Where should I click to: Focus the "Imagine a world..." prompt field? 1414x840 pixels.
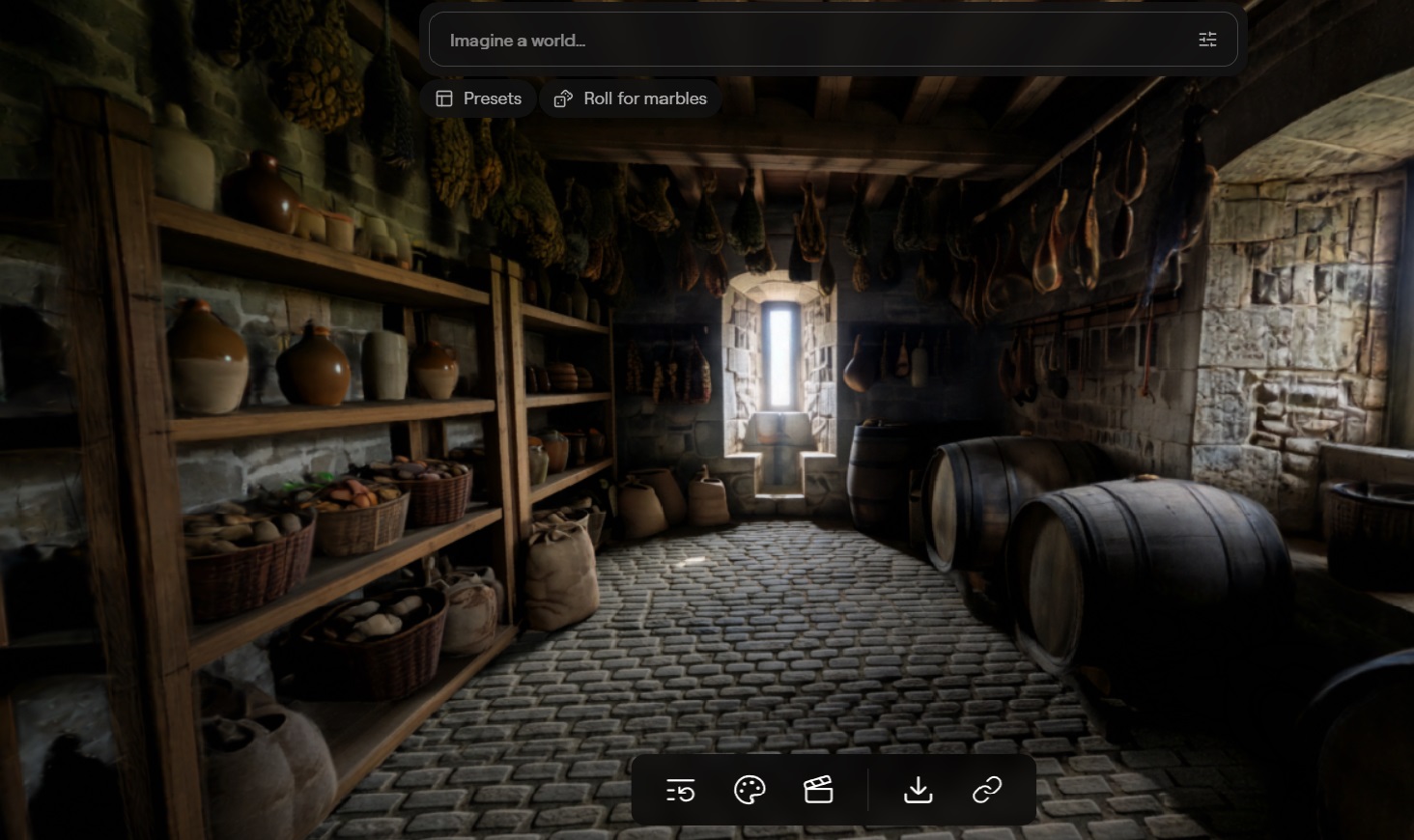coord(833,40)
